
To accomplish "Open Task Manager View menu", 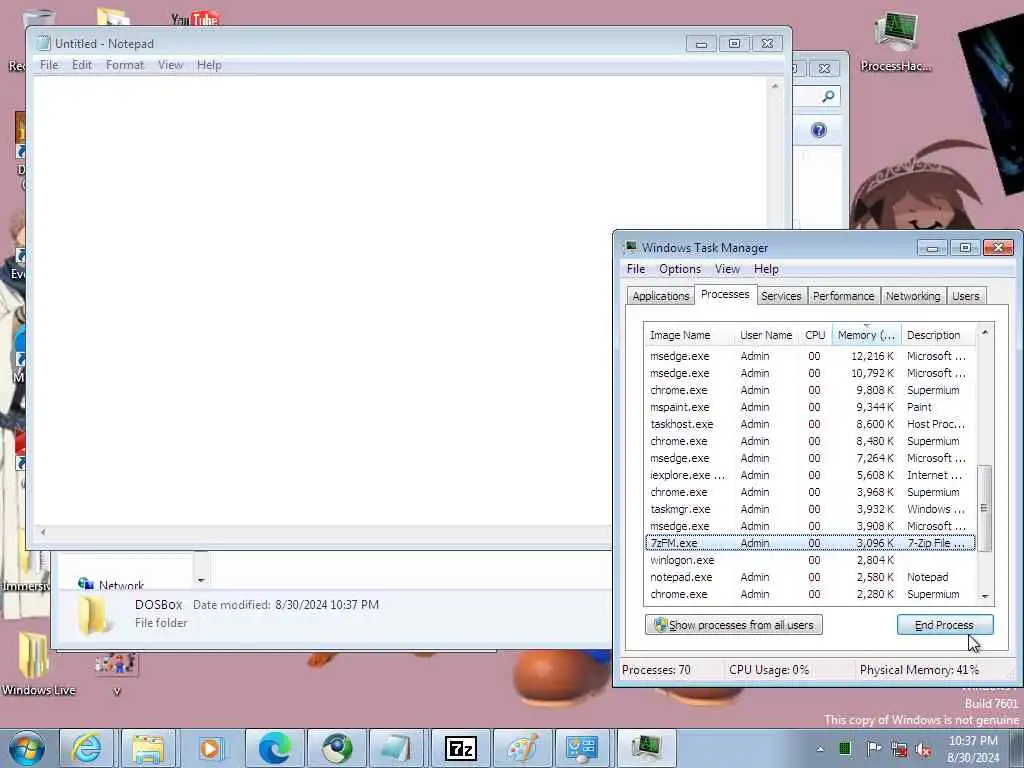I will [x=727, y=269].
